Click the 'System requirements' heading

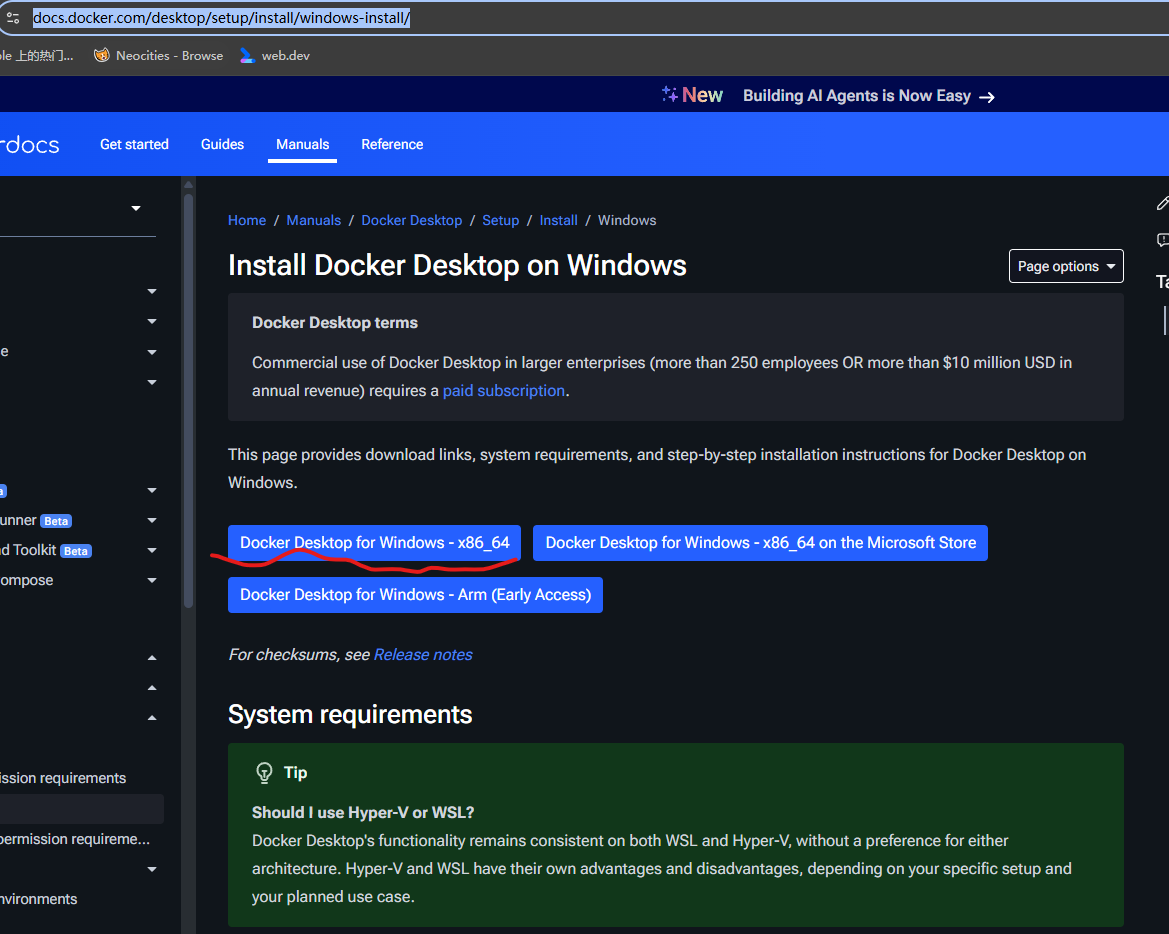pos(350,714)
